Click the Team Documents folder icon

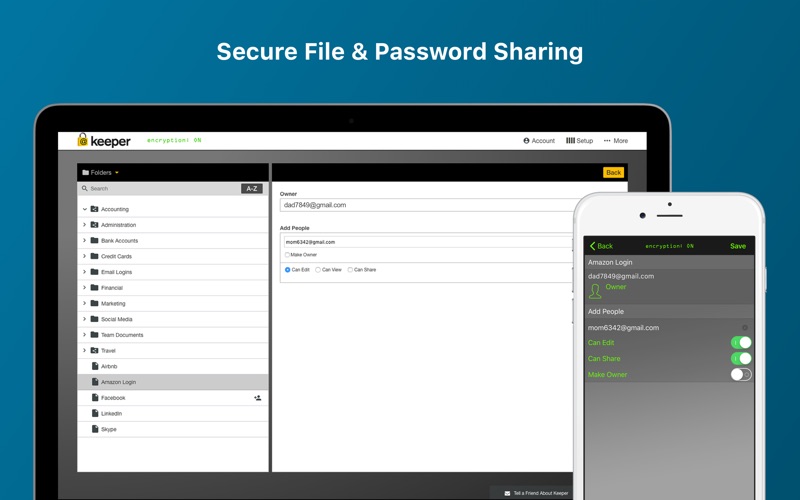click(x=94, y=335)
